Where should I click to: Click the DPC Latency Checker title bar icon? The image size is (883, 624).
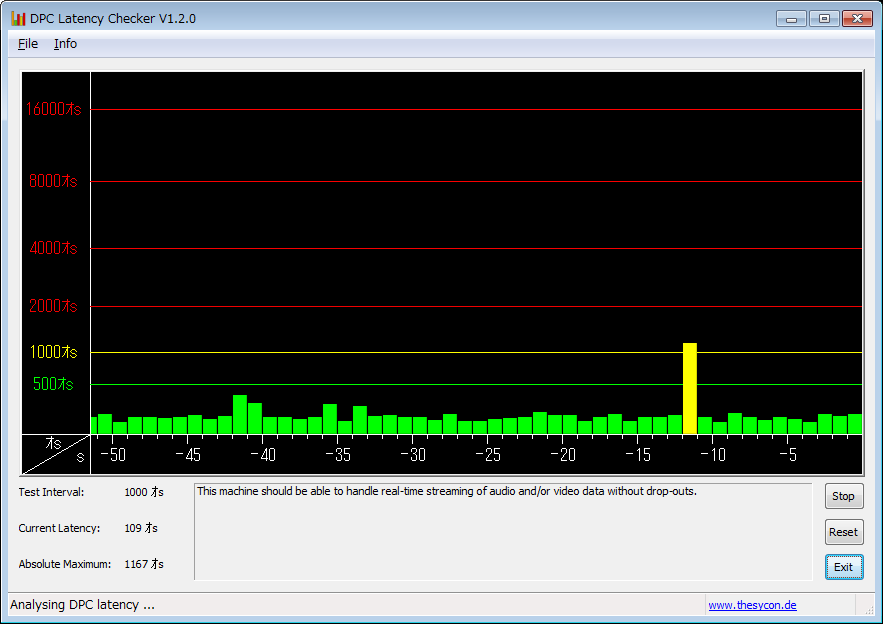18,19
